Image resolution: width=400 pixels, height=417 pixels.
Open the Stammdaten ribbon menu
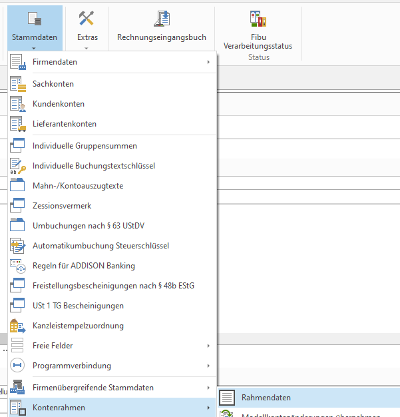(35, 28)
